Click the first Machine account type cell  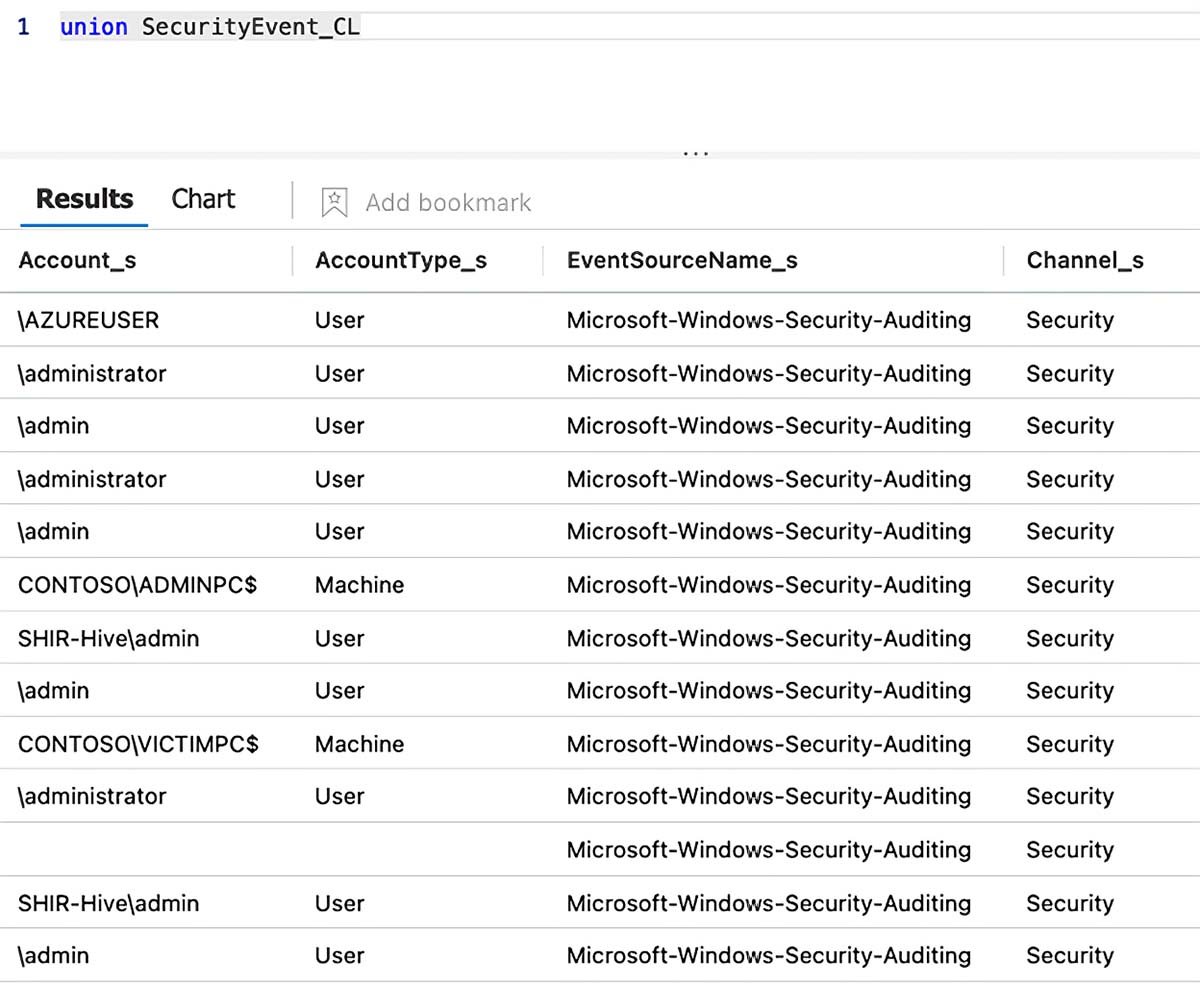[x=359, y=585]
